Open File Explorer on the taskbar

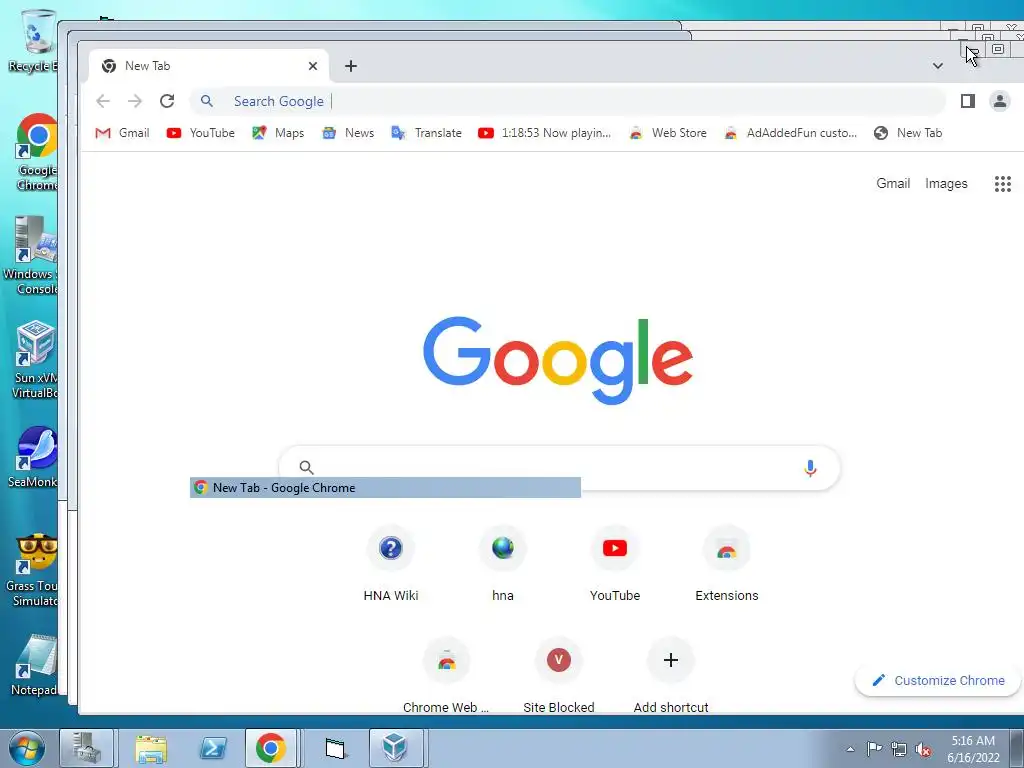pos(151,748)
